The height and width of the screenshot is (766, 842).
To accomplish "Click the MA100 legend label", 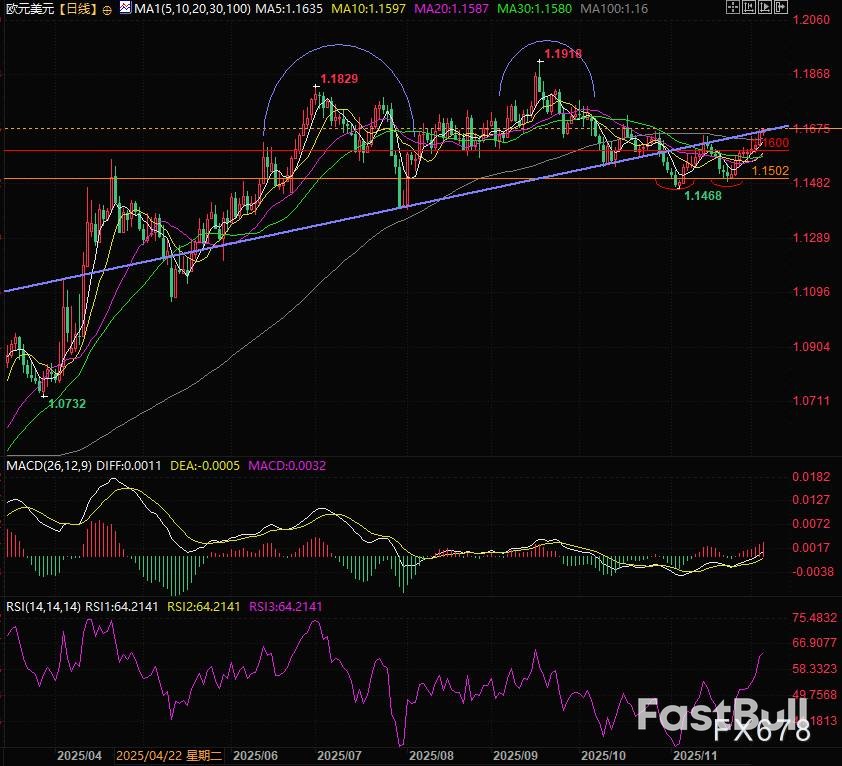I will [x=606, y=9].
